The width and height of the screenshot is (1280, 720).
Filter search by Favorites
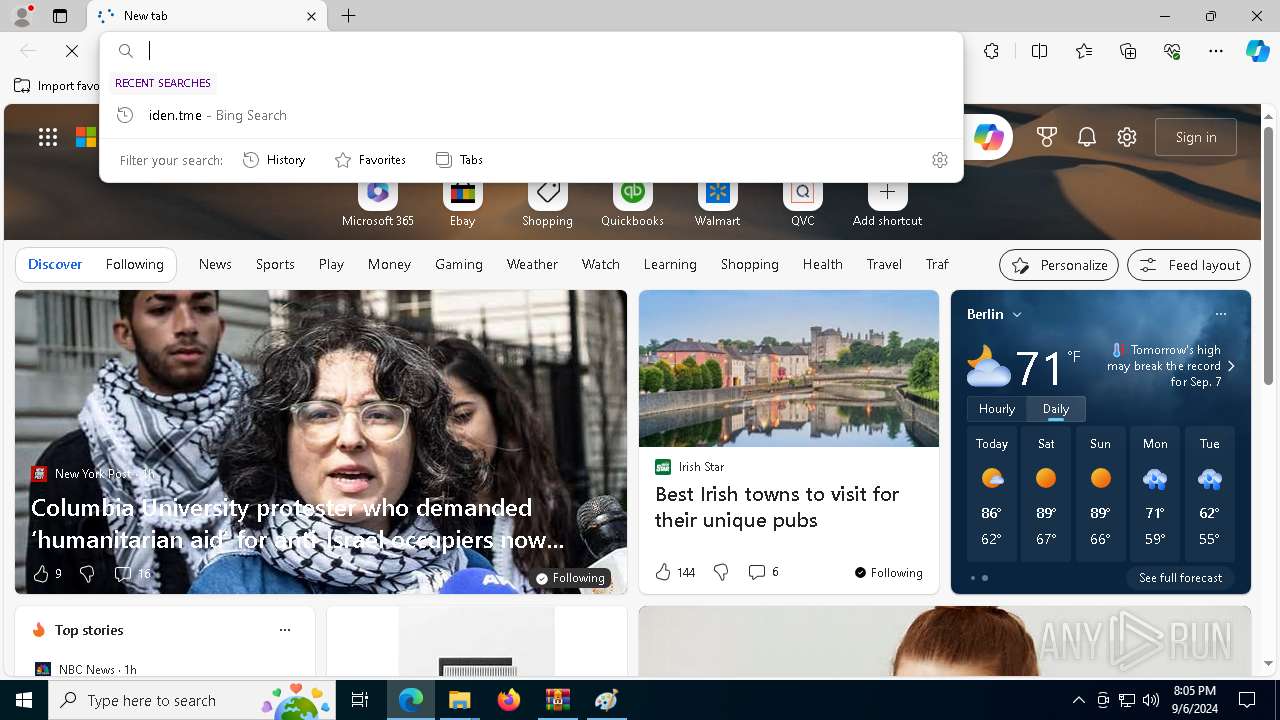(370, 160)
